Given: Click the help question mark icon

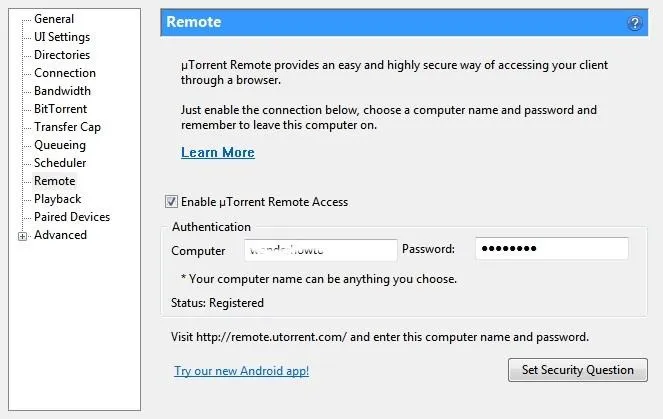Looking at the screenshot, I should point(634,23).
